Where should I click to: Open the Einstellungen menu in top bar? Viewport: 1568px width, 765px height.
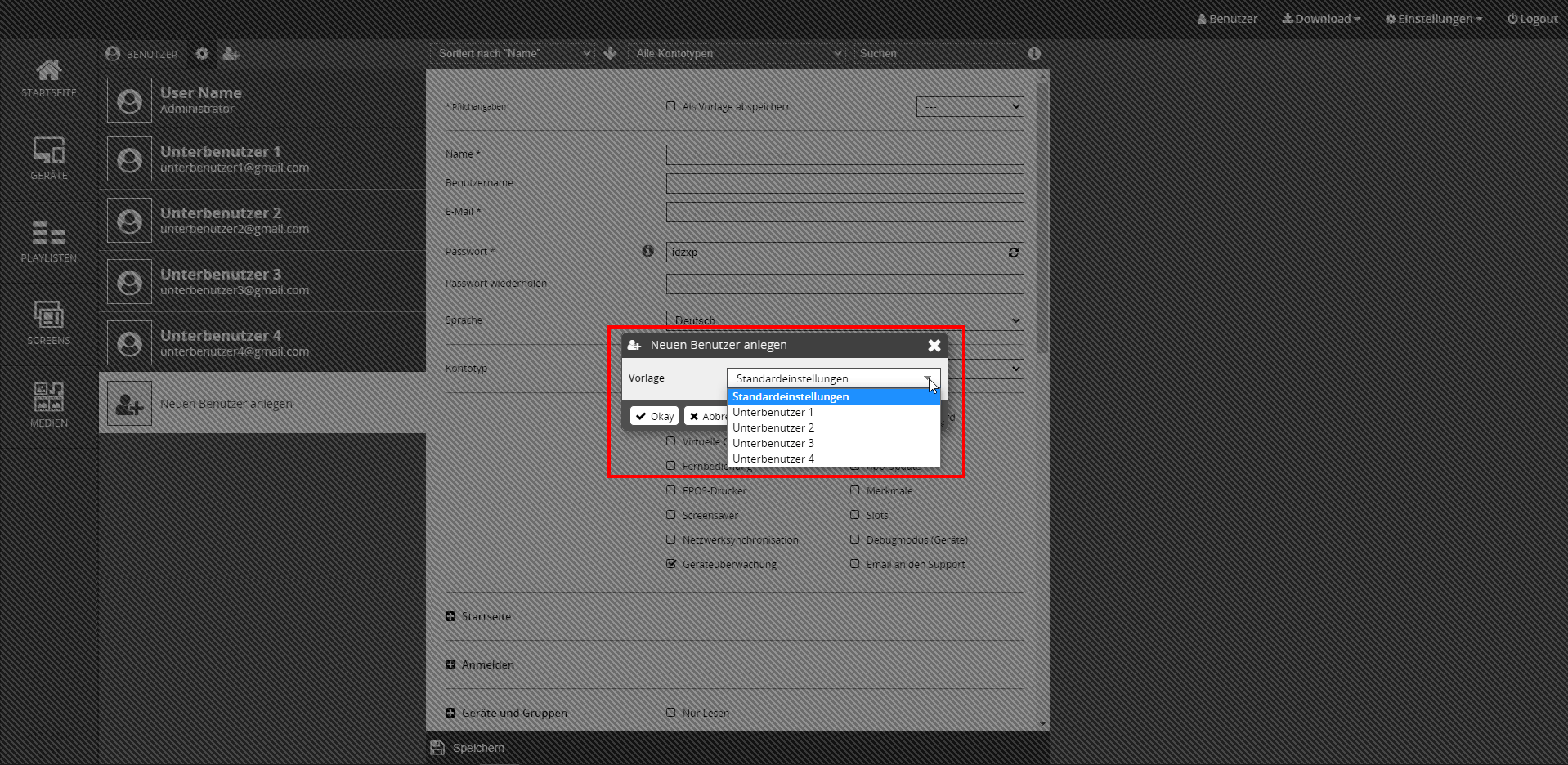tap(1433, 19)
